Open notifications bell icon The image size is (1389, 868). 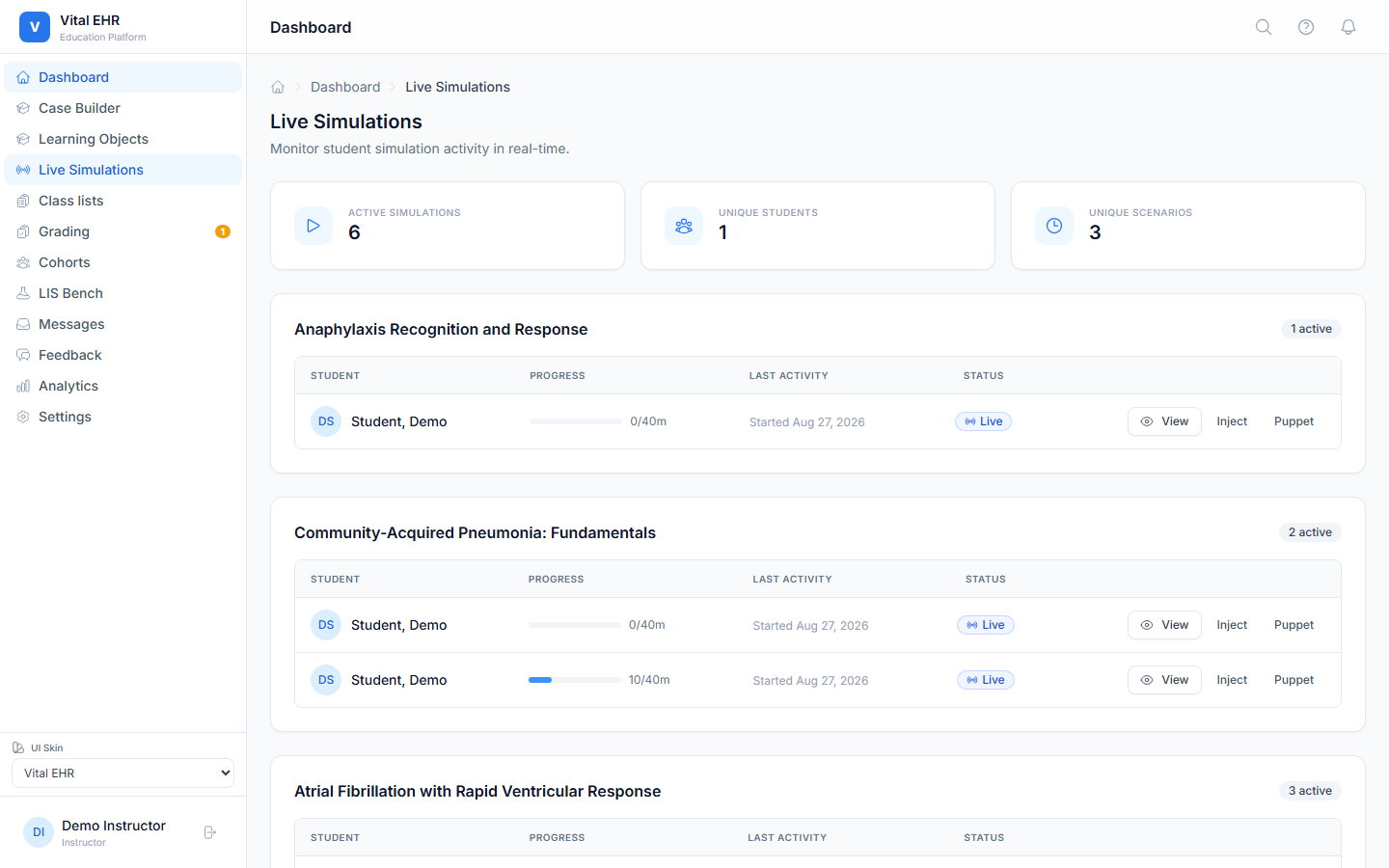pyautogui.click(x=1348, y=27)
